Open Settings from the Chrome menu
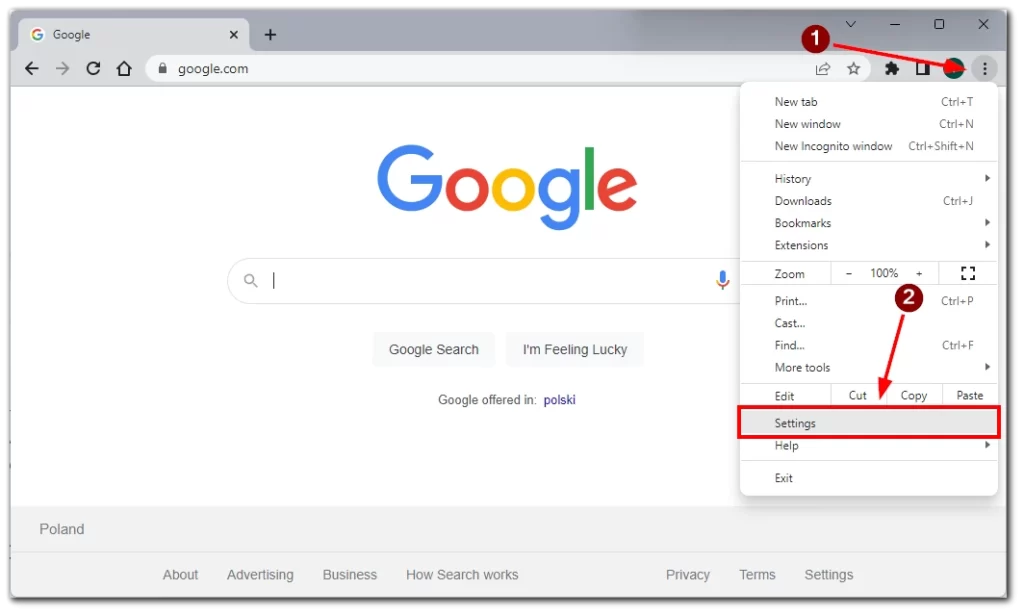The image size is (1024, 615). pos(869,423)
